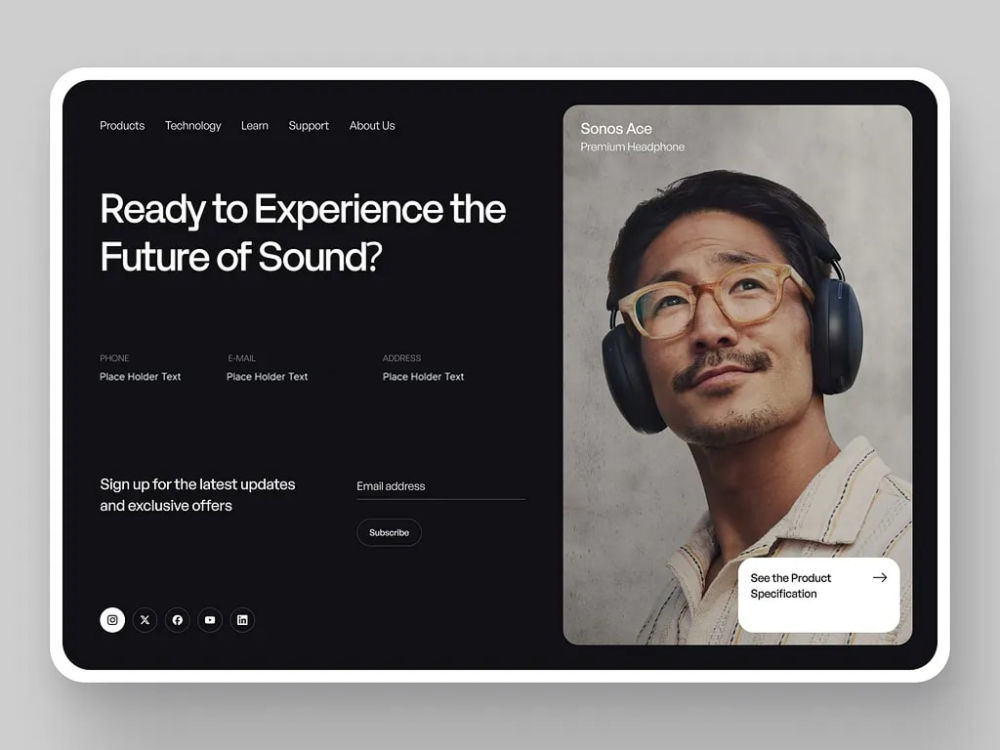
Task: Open the Instagram social icon
Action: 112,620
